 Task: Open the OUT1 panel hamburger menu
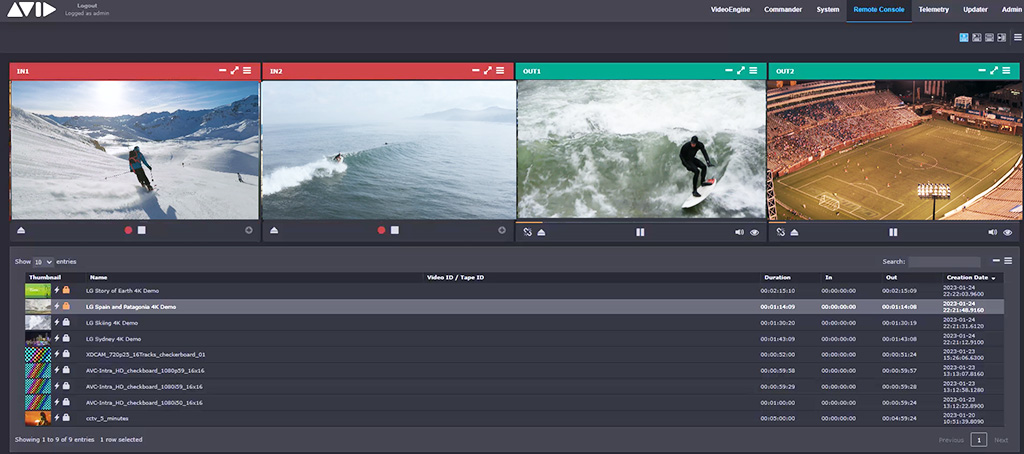coord(753,71)
